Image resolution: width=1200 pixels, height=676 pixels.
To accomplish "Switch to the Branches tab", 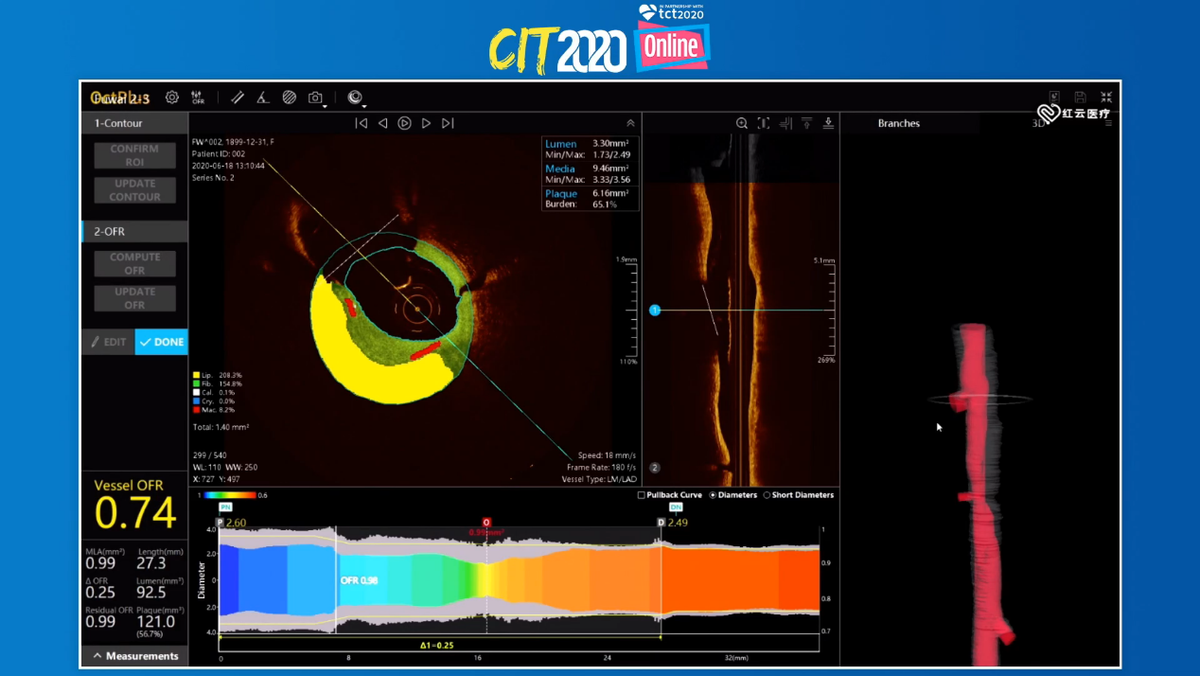I will coord(899,123).
